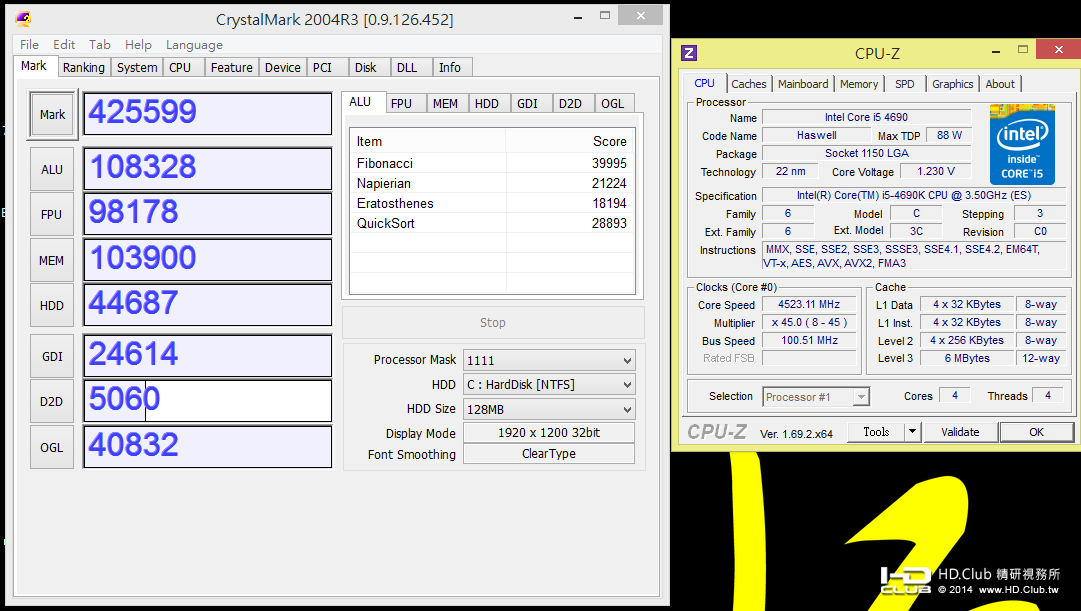The image size is (1081, 611).
Task: Open the Caches tab in CPU-Z
Action: coord(749,84)
